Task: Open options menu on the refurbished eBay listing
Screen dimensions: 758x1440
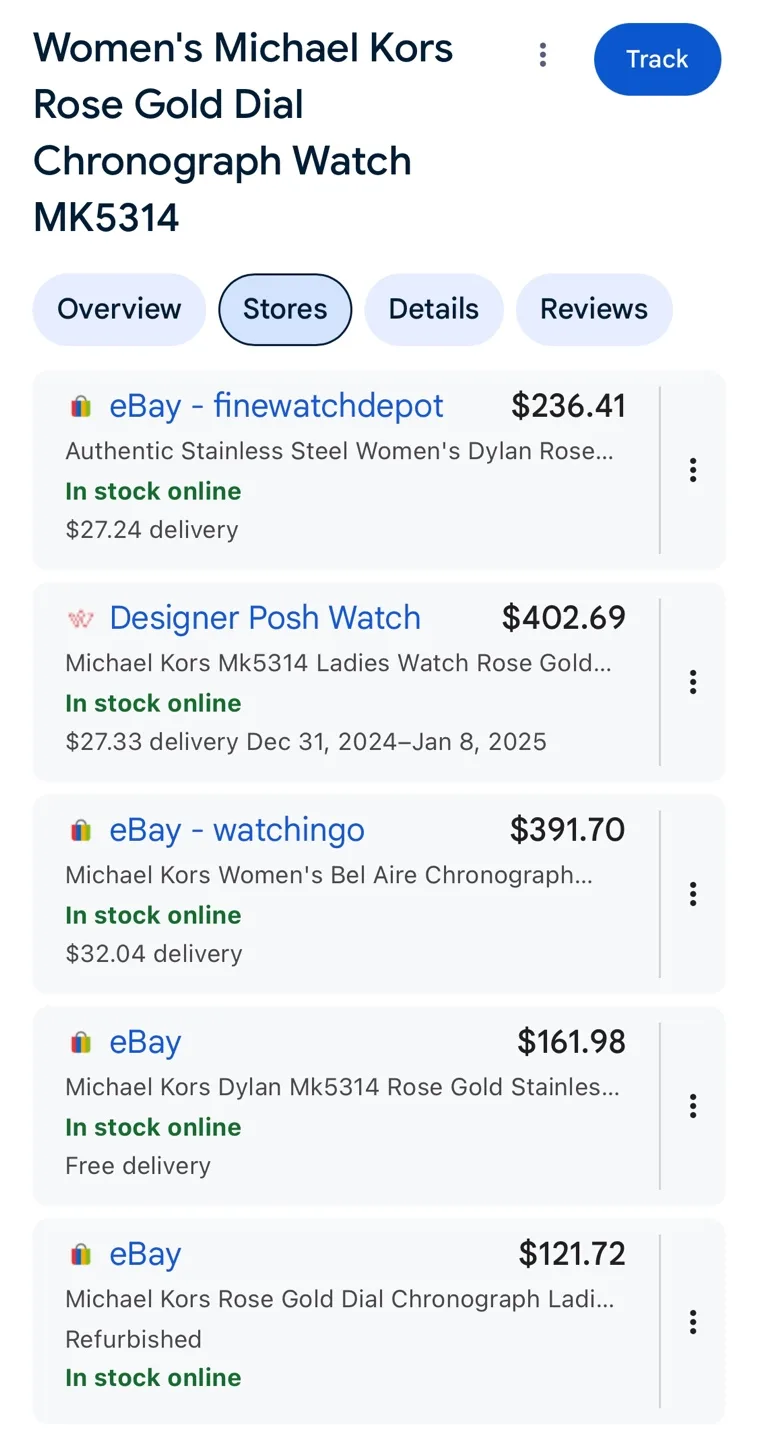Action: [x=692, y=1321]
